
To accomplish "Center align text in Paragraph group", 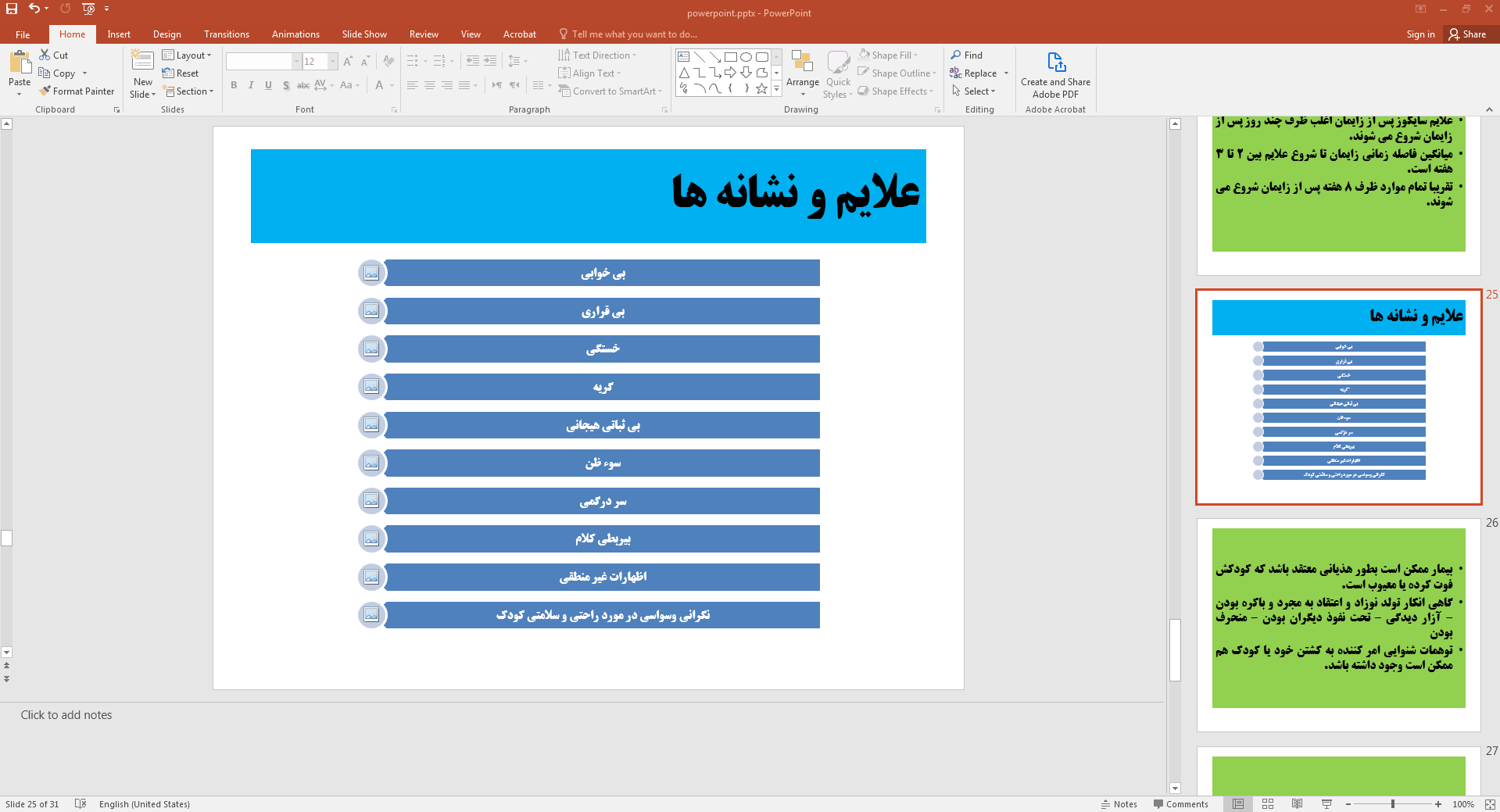I will pos(430,85).
